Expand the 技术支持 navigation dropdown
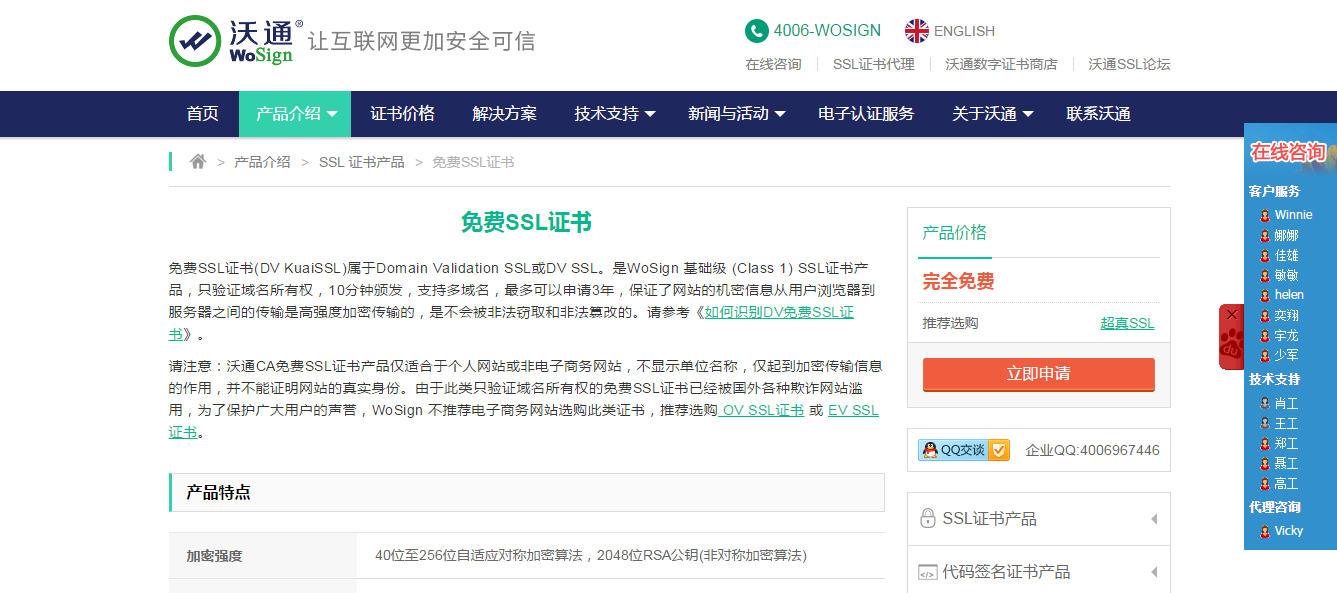Viewport: 1337px width, 593px height. coord(614,114)
